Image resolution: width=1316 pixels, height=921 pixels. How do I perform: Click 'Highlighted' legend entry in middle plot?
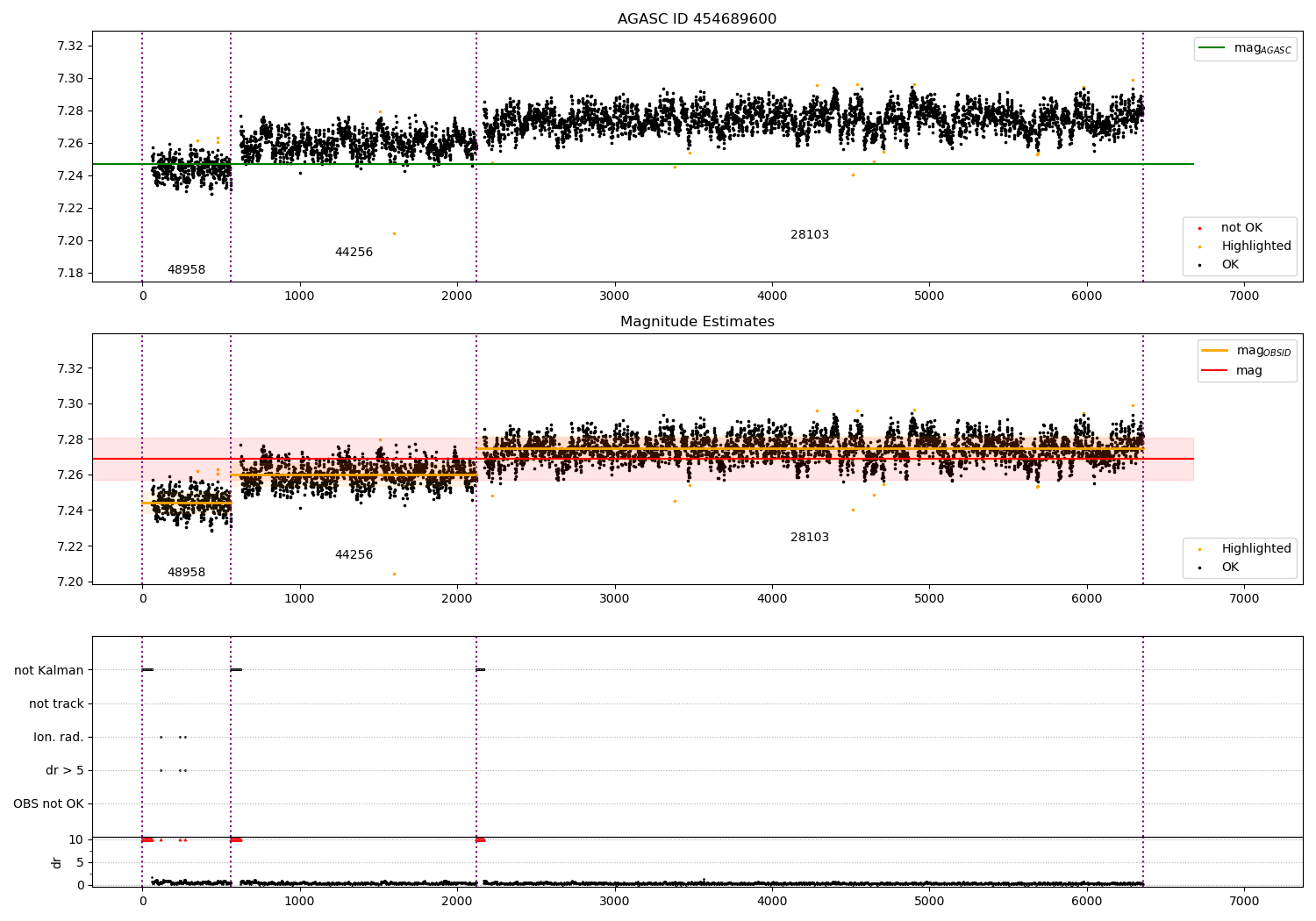pos(1255,549)
